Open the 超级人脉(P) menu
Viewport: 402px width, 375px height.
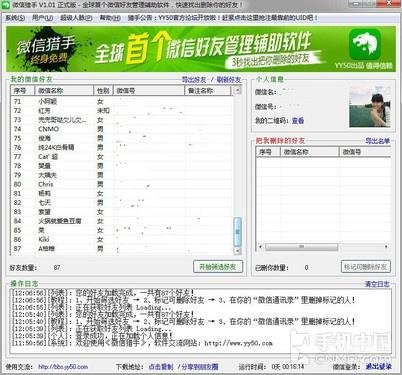pyautogui.click(x=76, y=18)
